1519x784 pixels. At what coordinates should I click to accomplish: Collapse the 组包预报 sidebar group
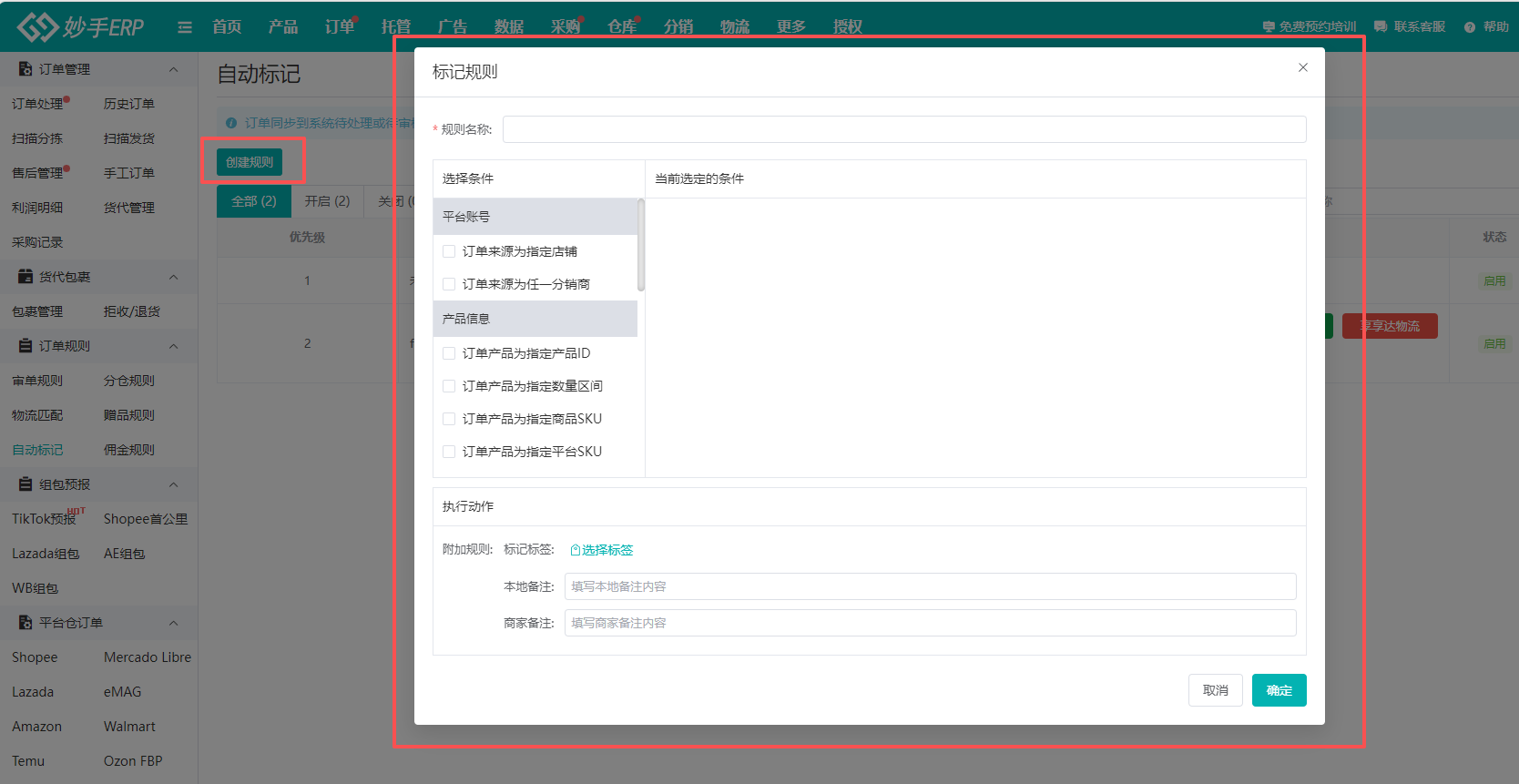point(173,484)
